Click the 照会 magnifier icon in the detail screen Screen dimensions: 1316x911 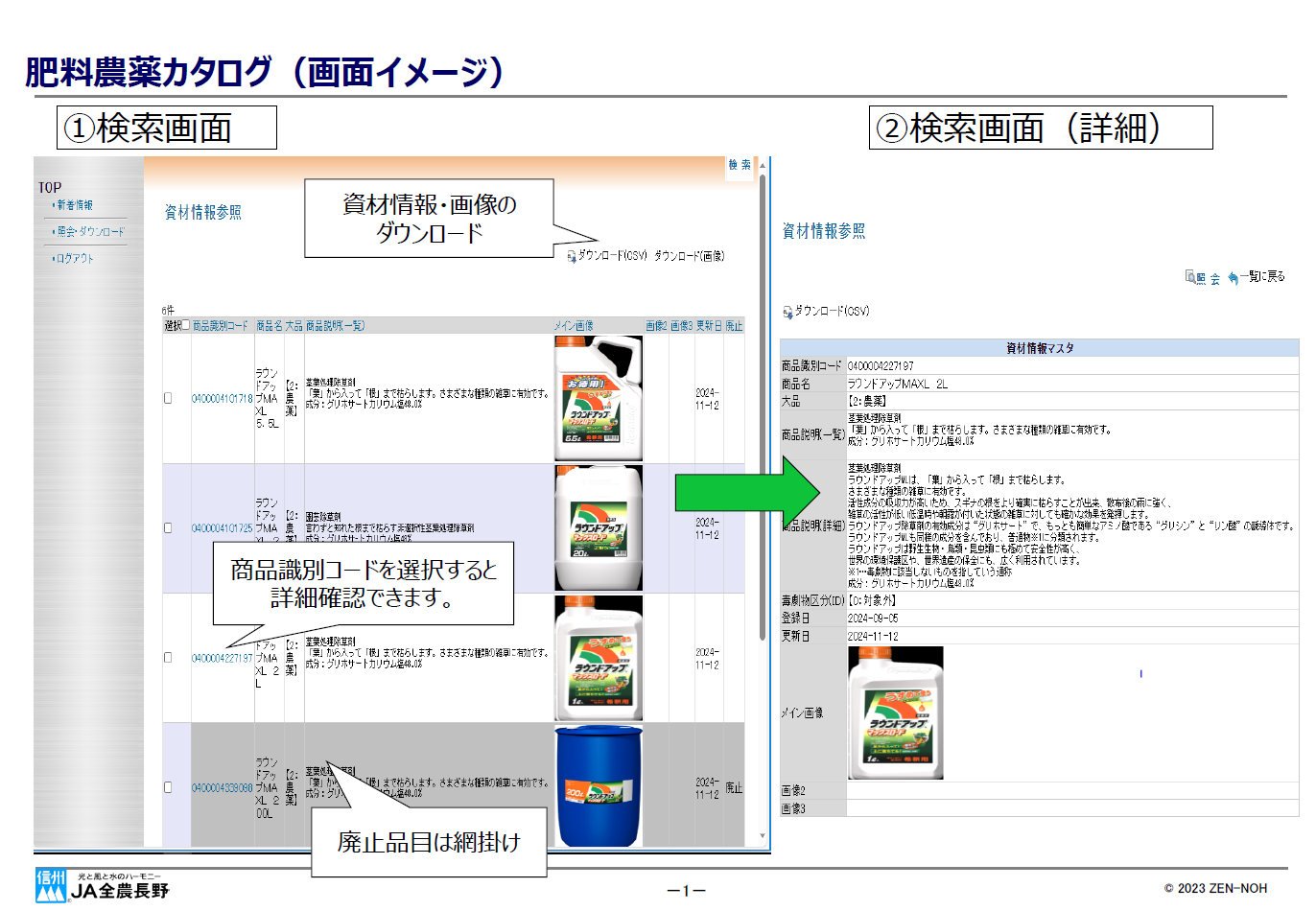tap(1190, 277)
